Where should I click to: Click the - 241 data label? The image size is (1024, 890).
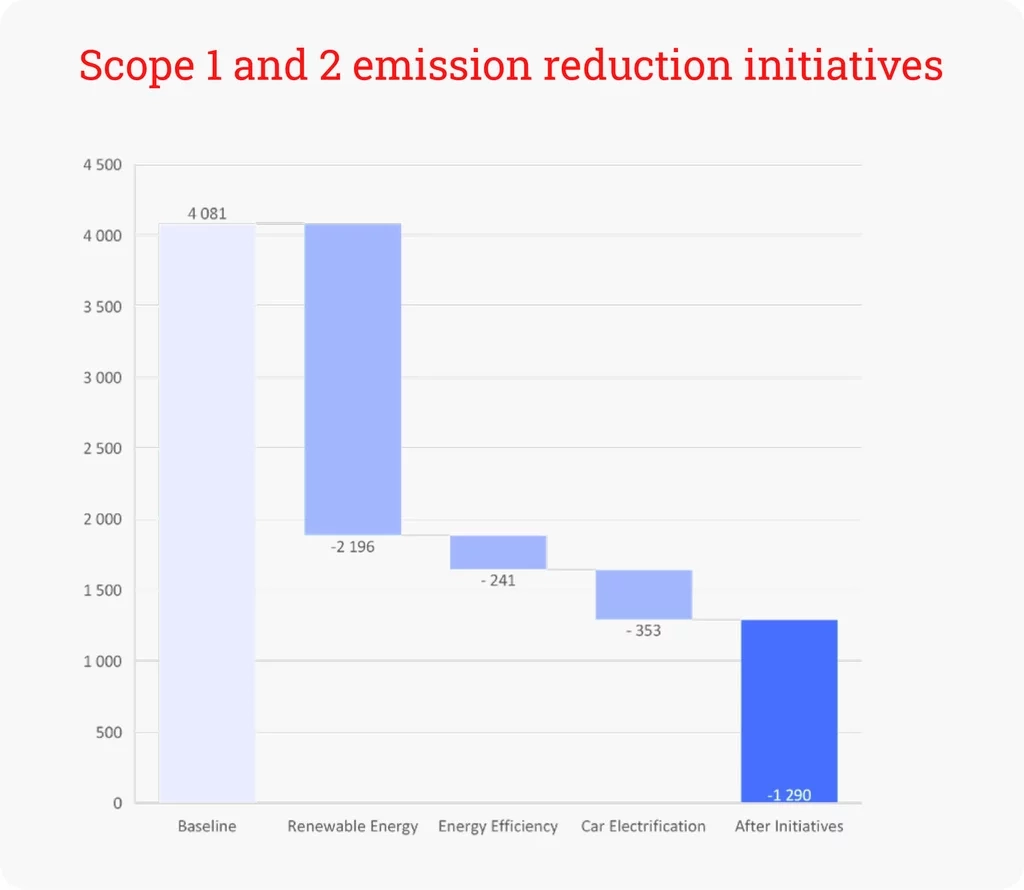point(497,580)
